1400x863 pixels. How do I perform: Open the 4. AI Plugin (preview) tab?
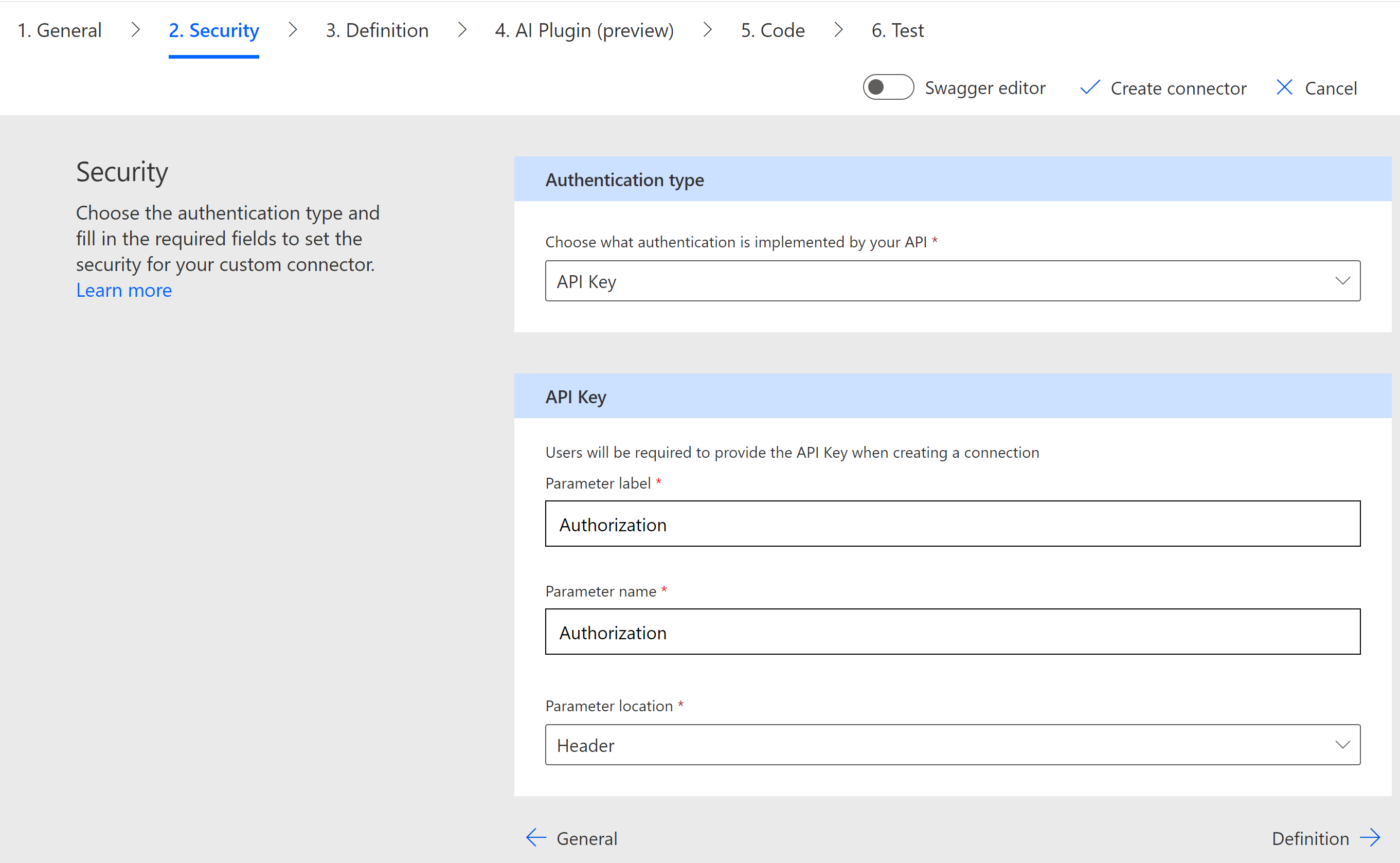(584, 30)
